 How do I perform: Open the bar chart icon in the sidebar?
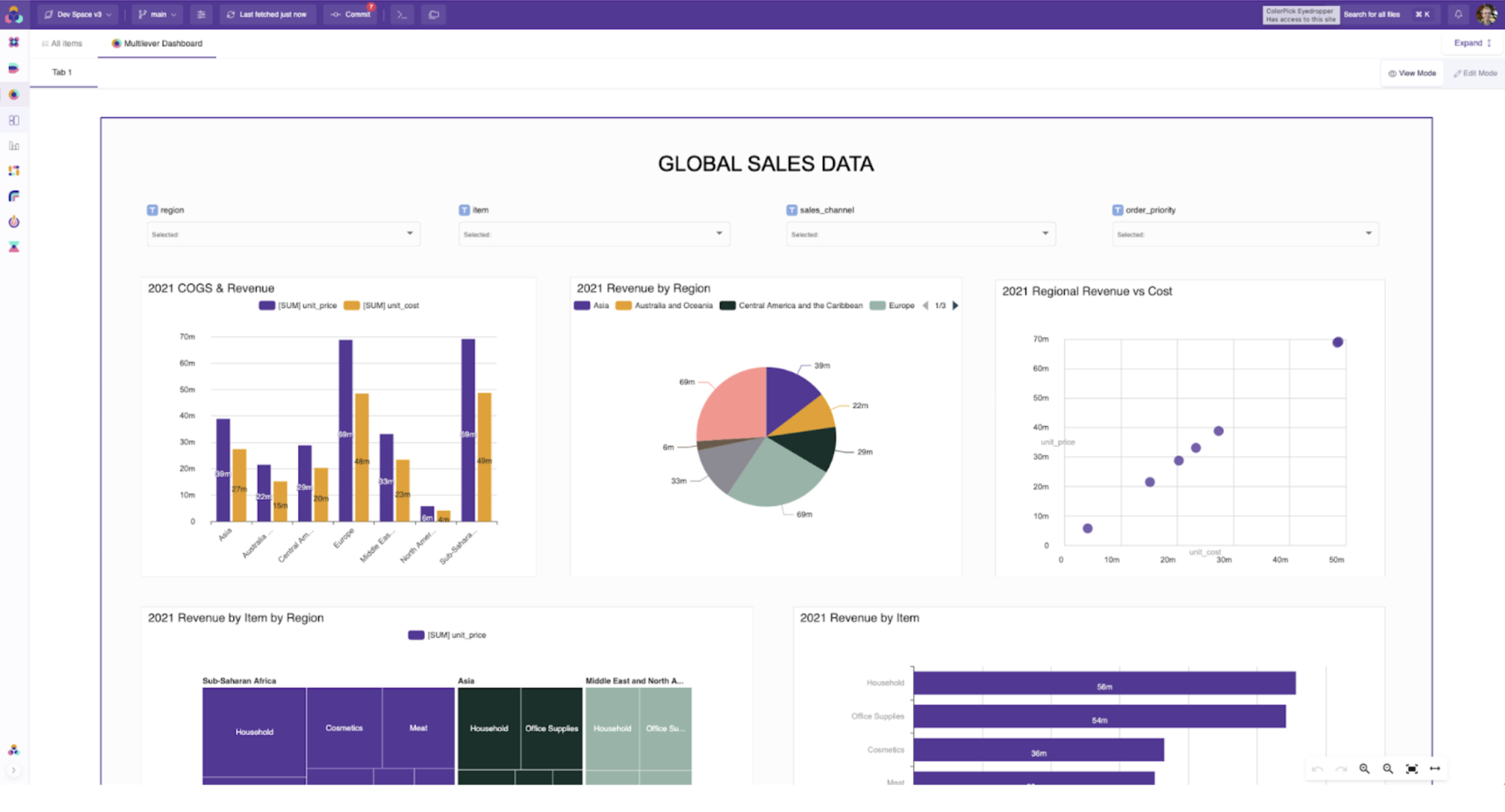tap(13, 145)
